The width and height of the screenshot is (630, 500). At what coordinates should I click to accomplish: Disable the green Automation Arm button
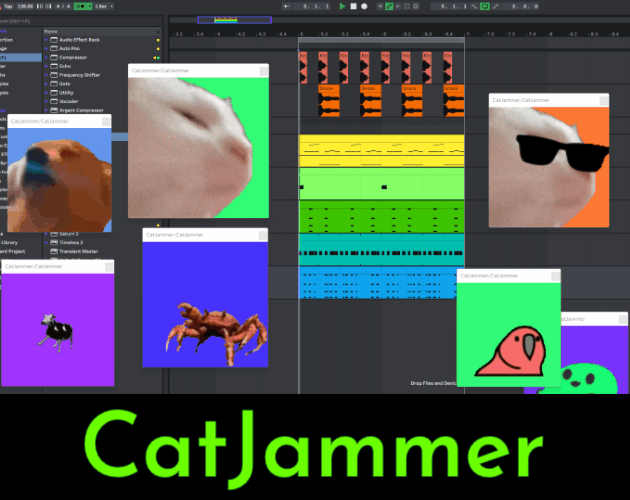tap(389, 6)
